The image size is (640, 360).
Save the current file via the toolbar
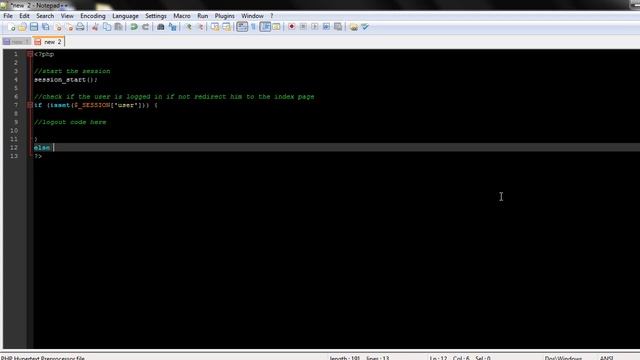34,27
